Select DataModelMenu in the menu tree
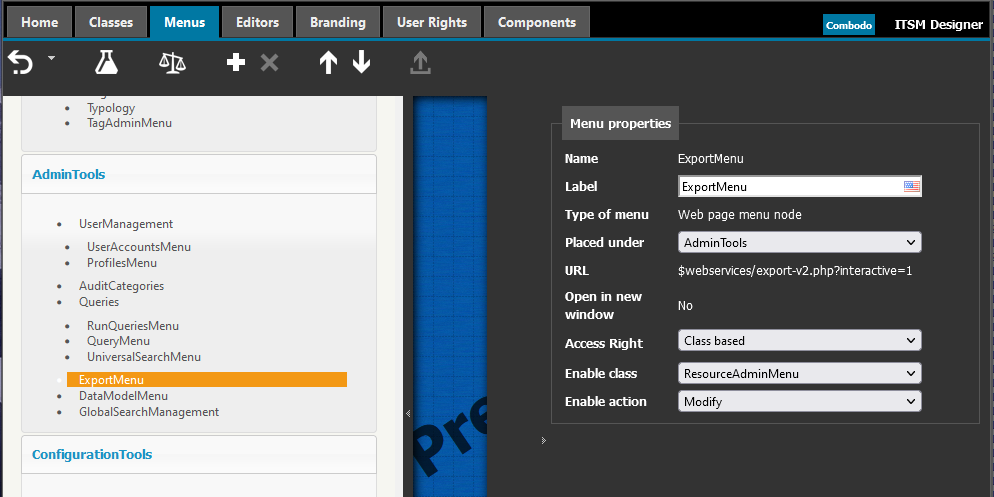994x497 pixels. 123,396
